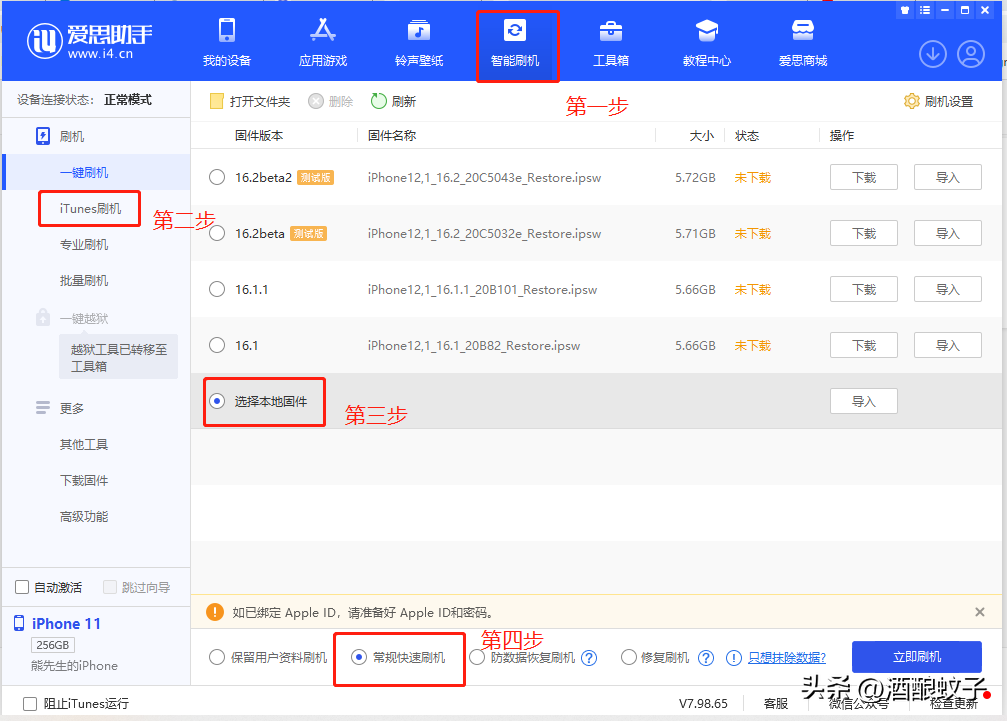
Task: Click the 一键越狱 lock icon
Action: point(42,317)
